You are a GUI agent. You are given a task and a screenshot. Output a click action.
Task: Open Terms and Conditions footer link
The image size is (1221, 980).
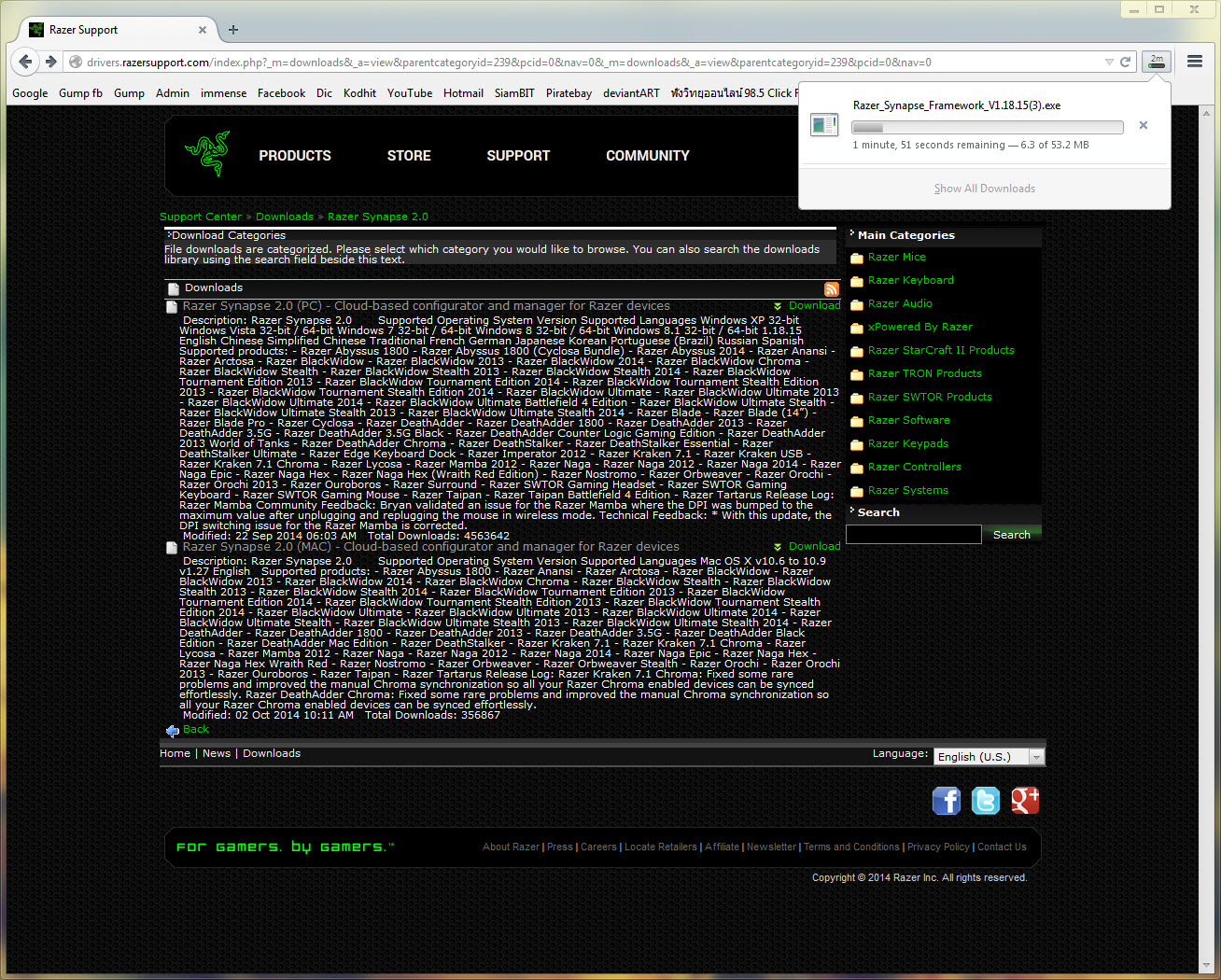click(851, 847)
